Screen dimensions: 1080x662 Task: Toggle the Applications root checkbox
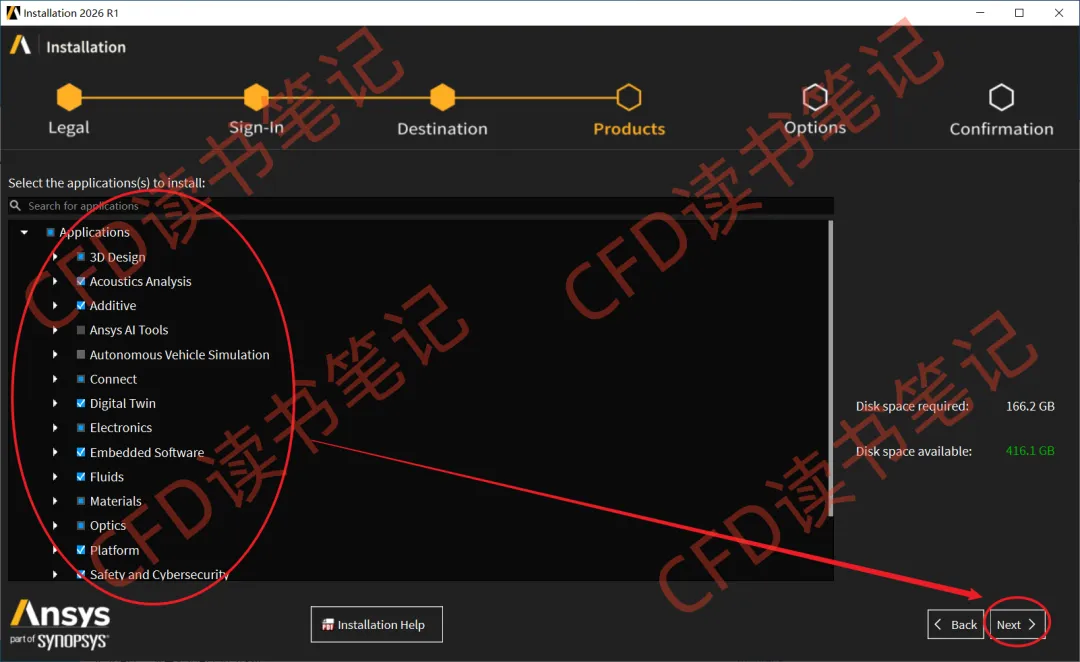tap(50, 232)
